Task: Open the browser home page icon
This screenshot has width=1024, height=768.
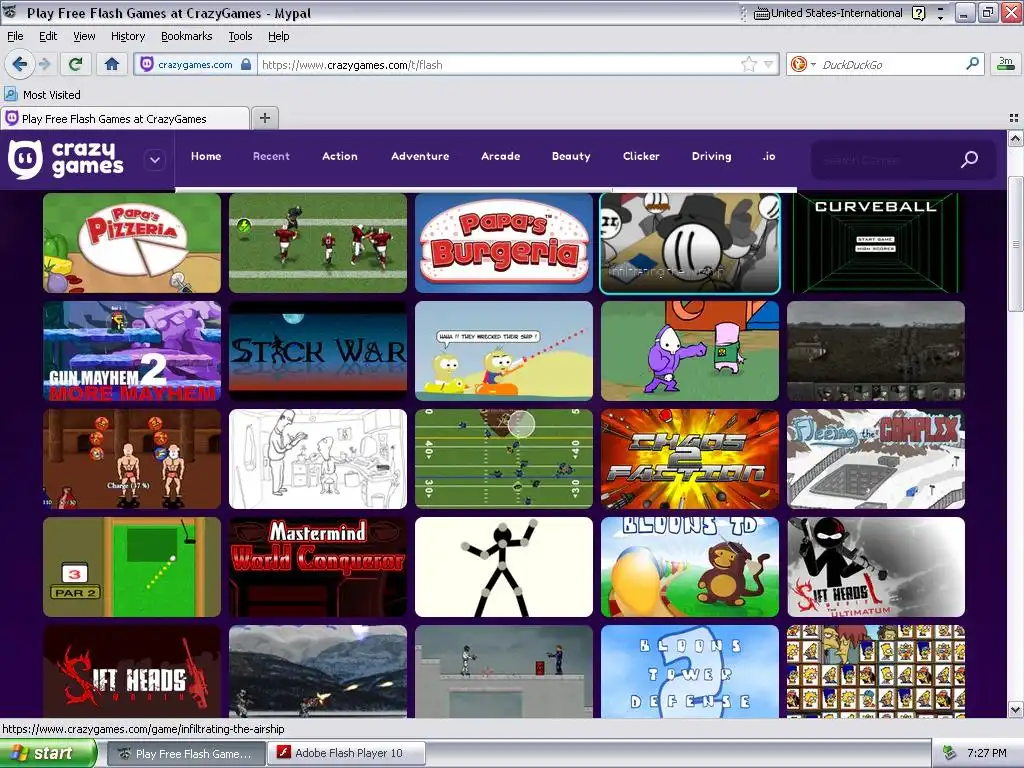Action: (x=112, y=64)
